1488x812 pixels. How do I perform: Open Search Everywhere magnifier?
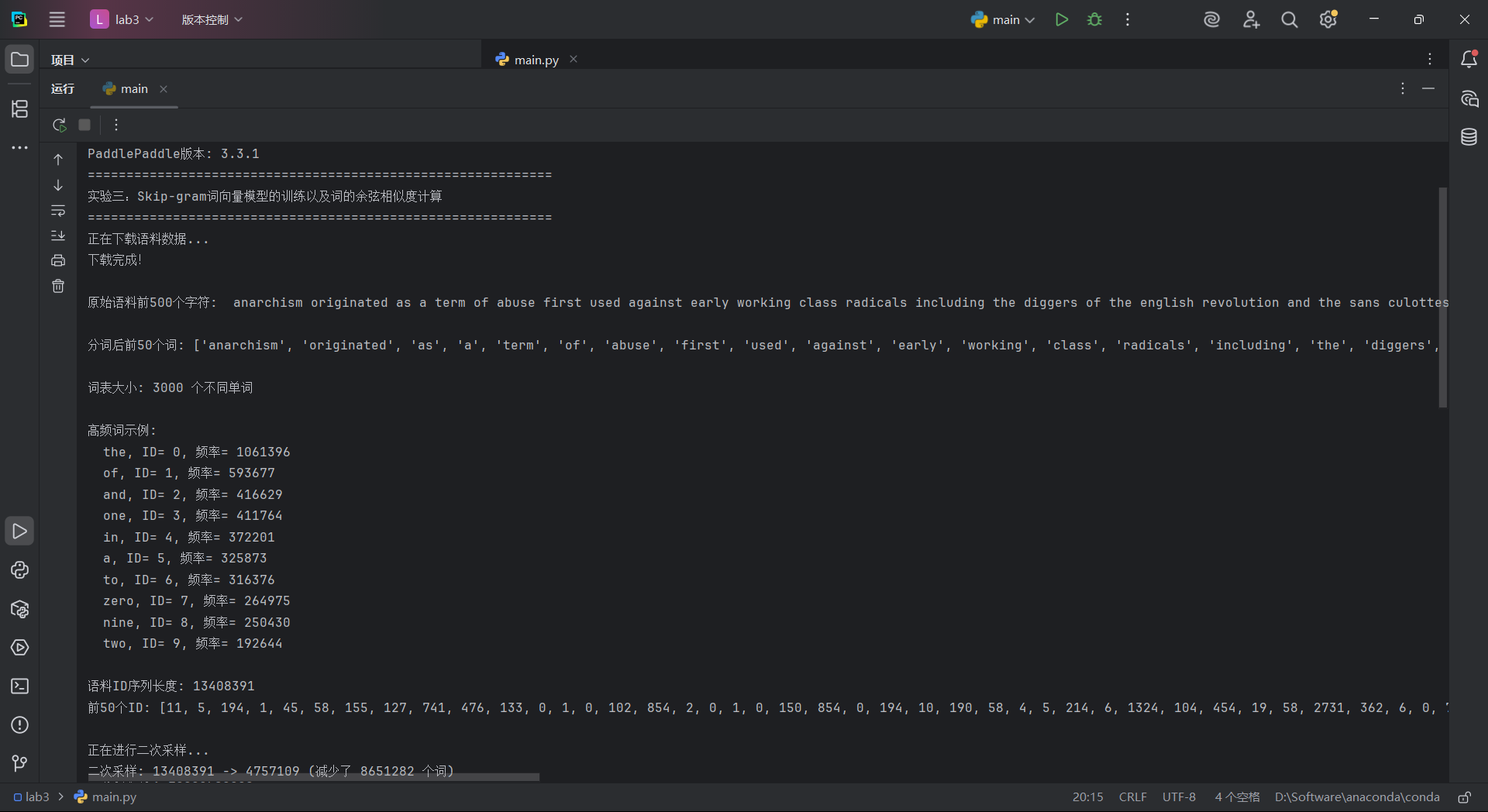tap(1290, 19)
